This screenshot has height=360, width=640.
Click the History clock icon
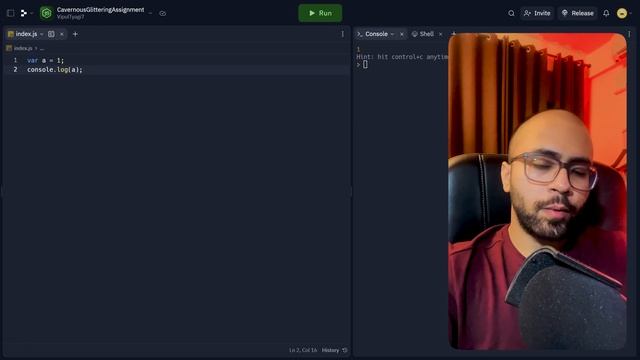pyautogui.click(x=345, y=350)
